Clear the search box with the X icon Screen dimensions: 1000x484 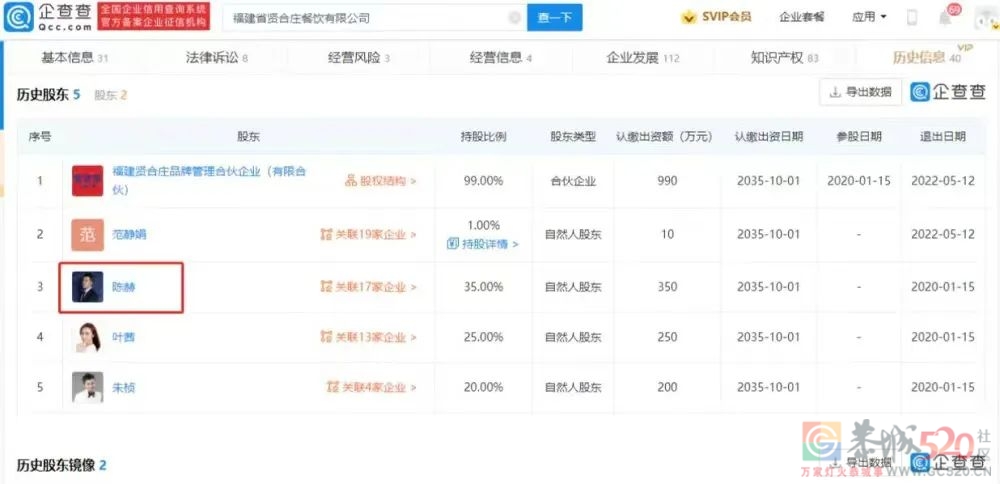pyautogui.click(x=514, y=18)
